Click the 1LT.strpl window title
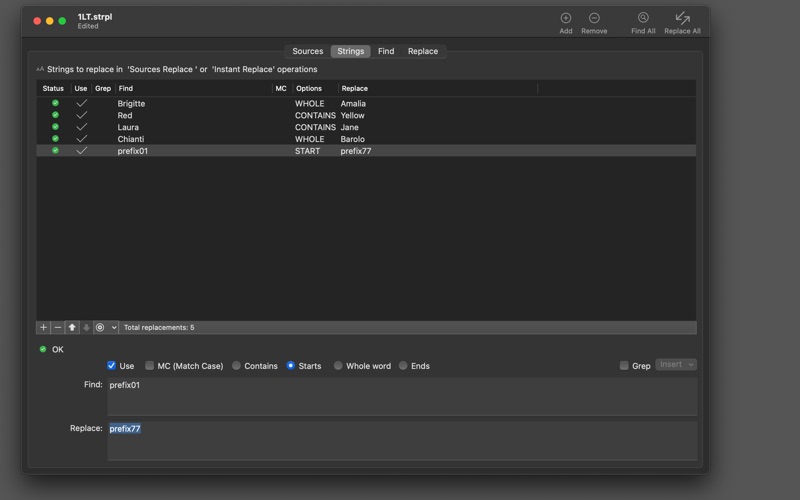 [x=95, y=17]
